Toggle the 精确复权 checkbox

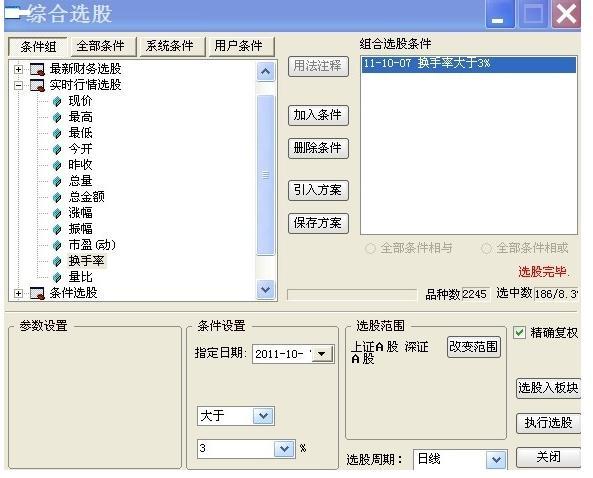pyautogui.click(x=519, y=333)
